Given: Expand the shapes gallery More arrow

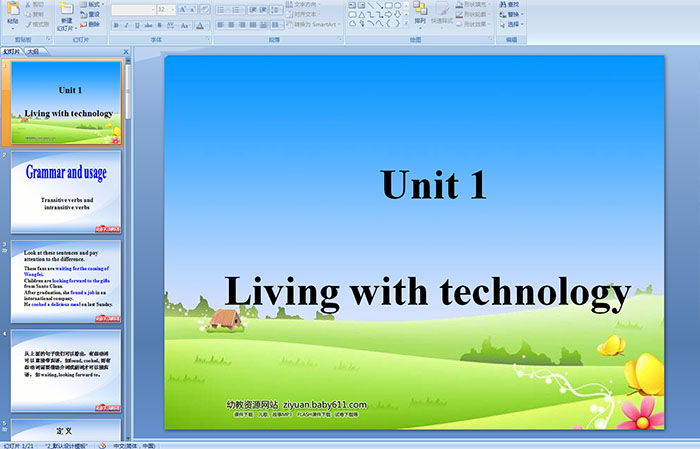Looking at the screenshot, I should 406,23.
